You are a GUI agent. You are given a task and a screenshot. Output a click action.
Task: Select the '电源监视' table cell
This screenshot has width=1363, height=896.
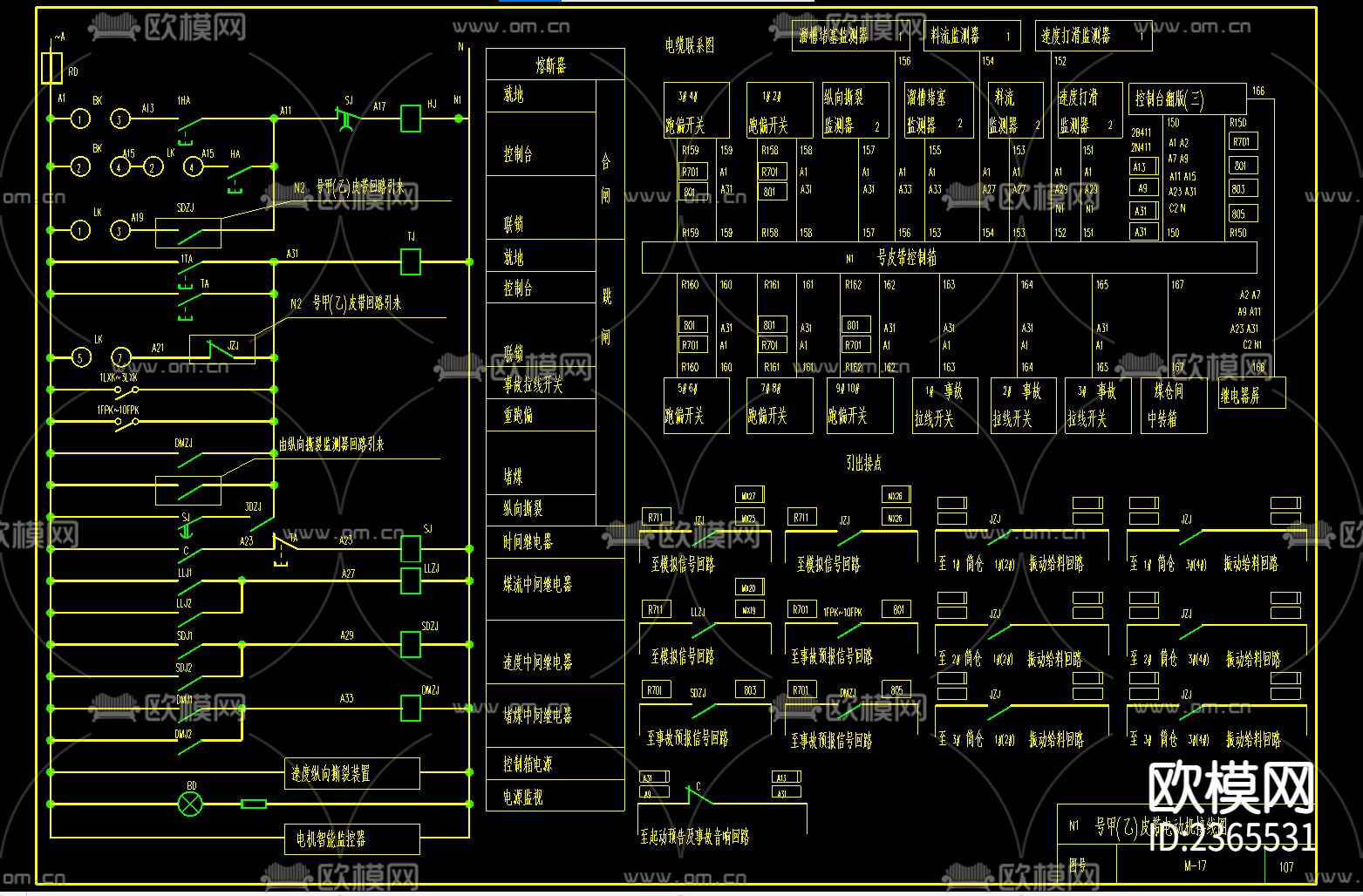pos(555,796)
